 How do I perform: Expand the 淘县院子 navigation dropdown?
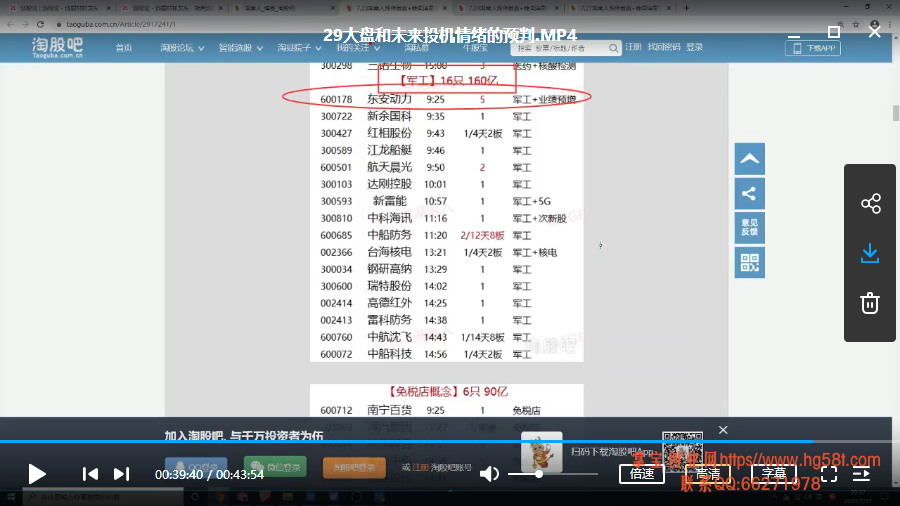(x=299, y=48)
